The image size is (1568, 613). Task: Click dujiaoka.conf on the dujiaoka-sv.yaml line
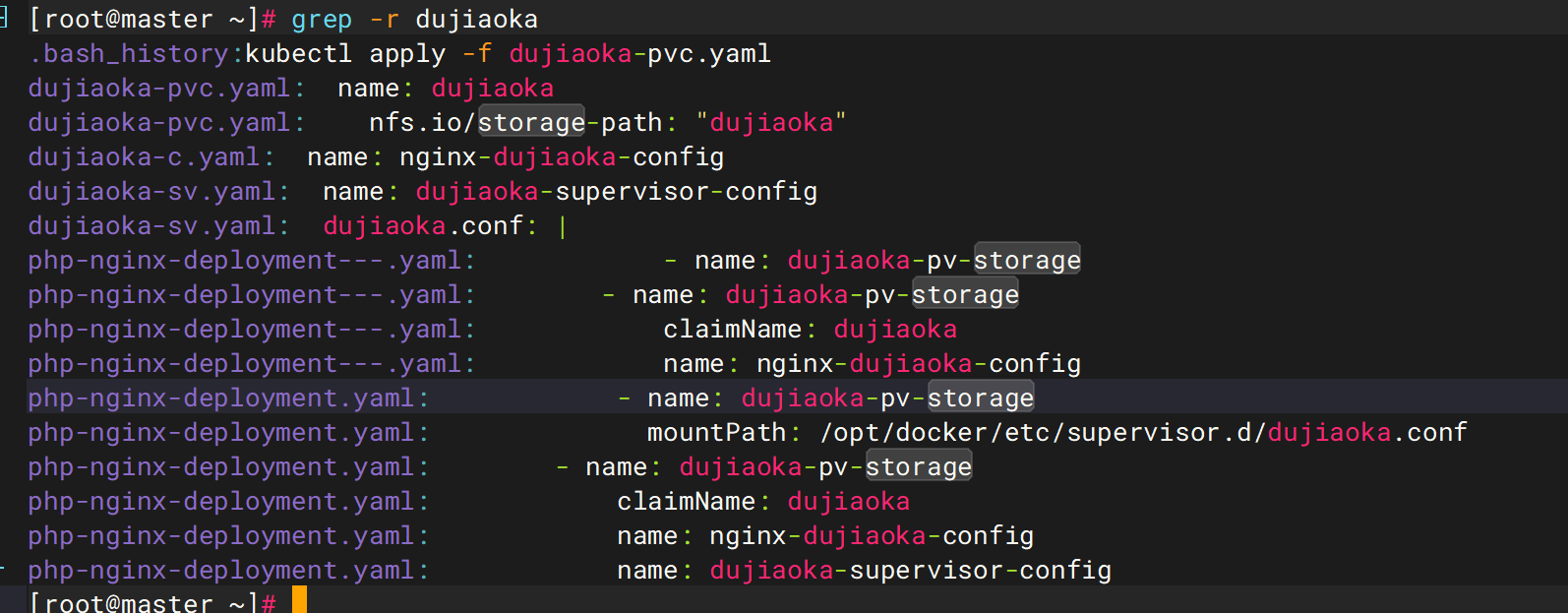(423, 226)
